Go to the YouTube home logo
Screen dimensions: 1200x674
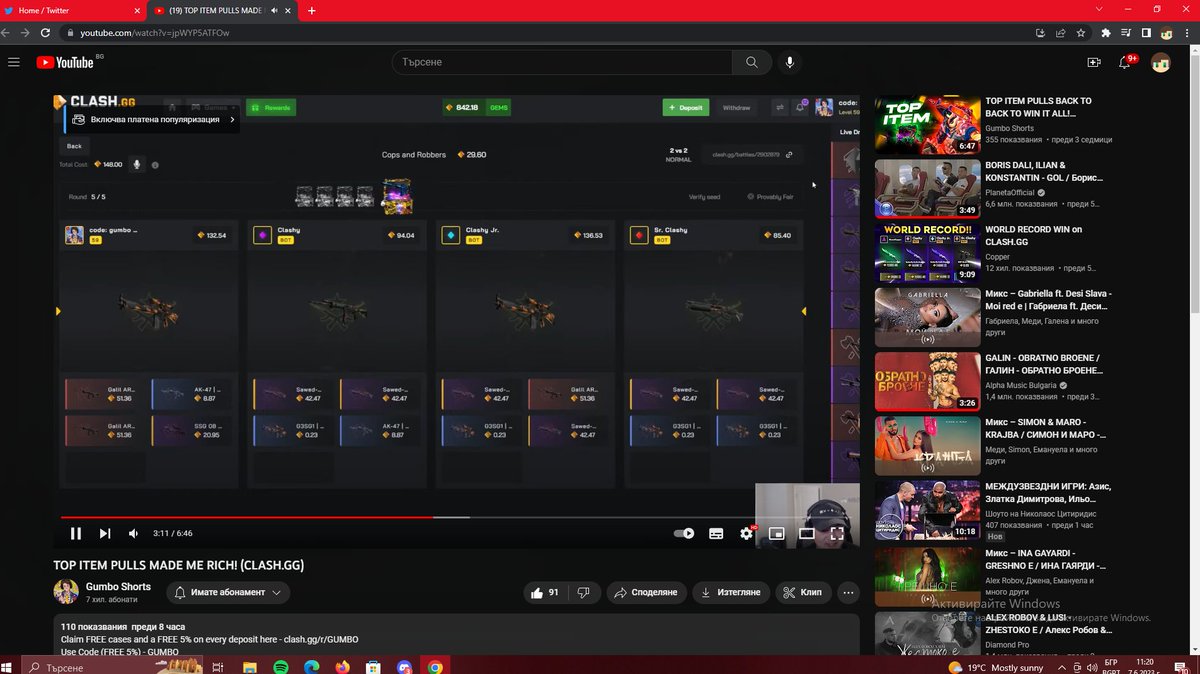65,62
